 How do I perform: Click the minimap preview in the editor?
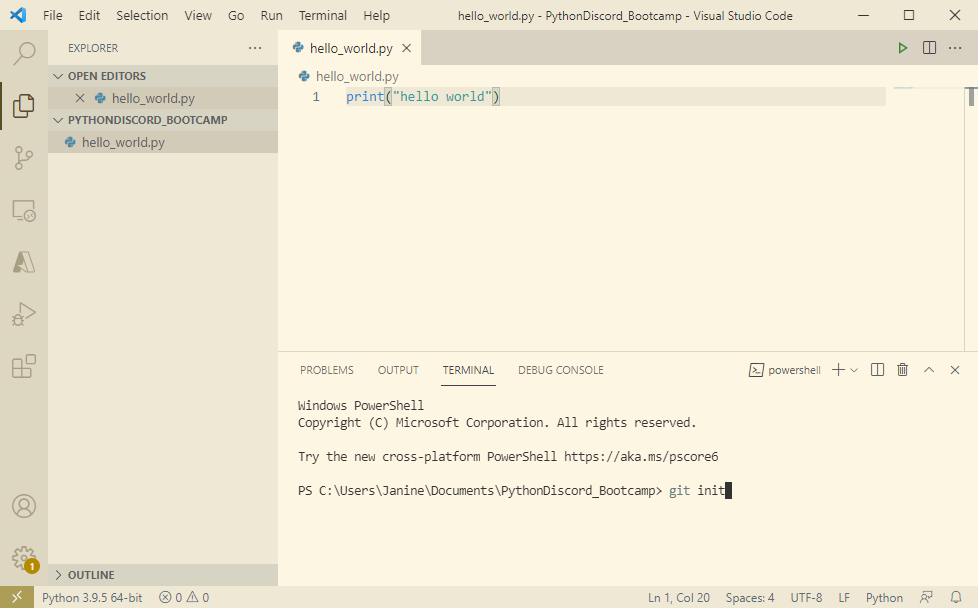(903, 89)
